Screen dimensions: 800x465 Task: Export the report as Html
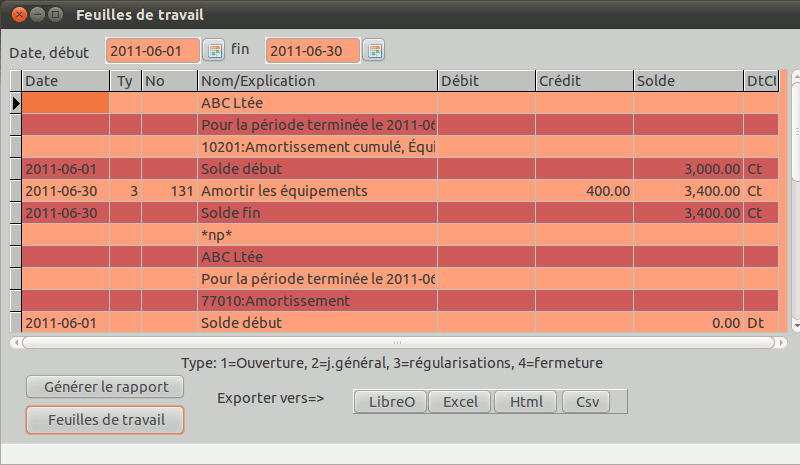coord(526,401)
